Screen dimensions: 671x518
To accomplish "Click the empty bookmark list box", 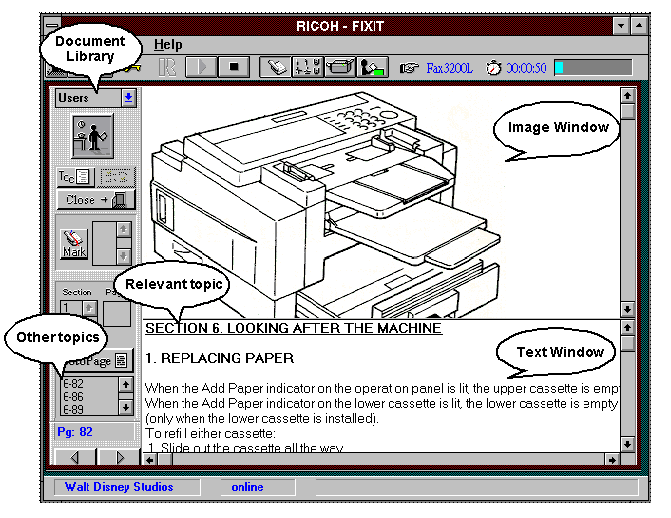I will 104,243.
